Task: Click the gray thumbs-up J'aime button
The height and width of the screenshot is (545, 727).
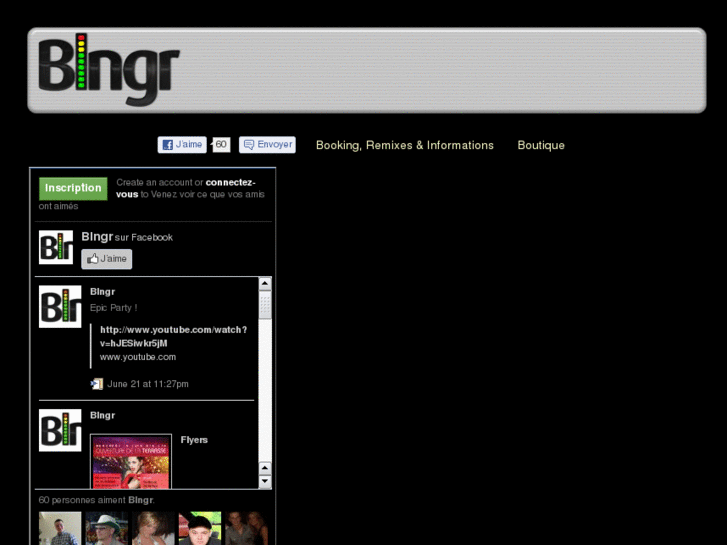Action: click(107, 259)
